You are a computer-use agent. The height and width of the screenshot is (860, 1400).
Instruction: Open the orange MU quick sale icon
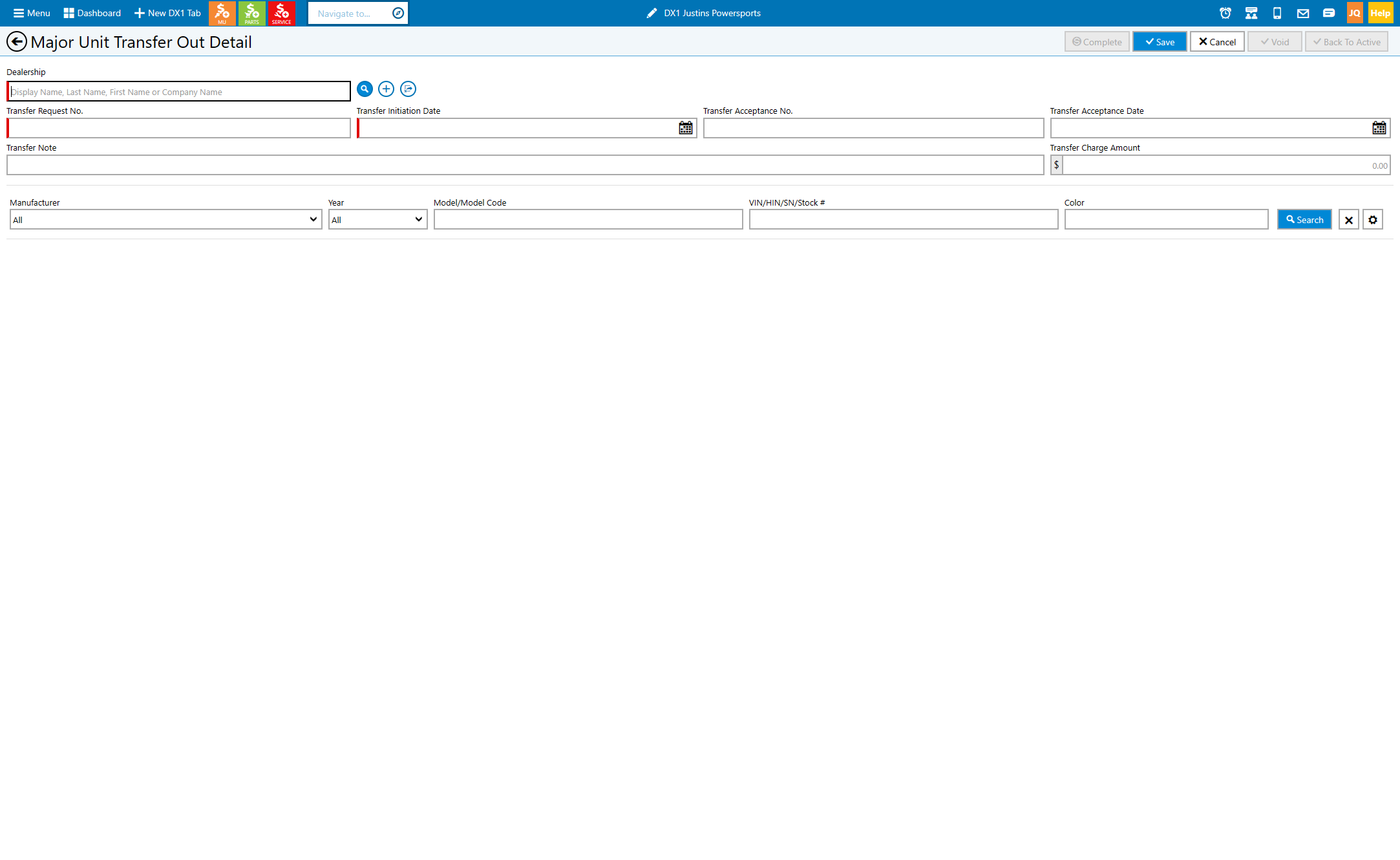222,13
